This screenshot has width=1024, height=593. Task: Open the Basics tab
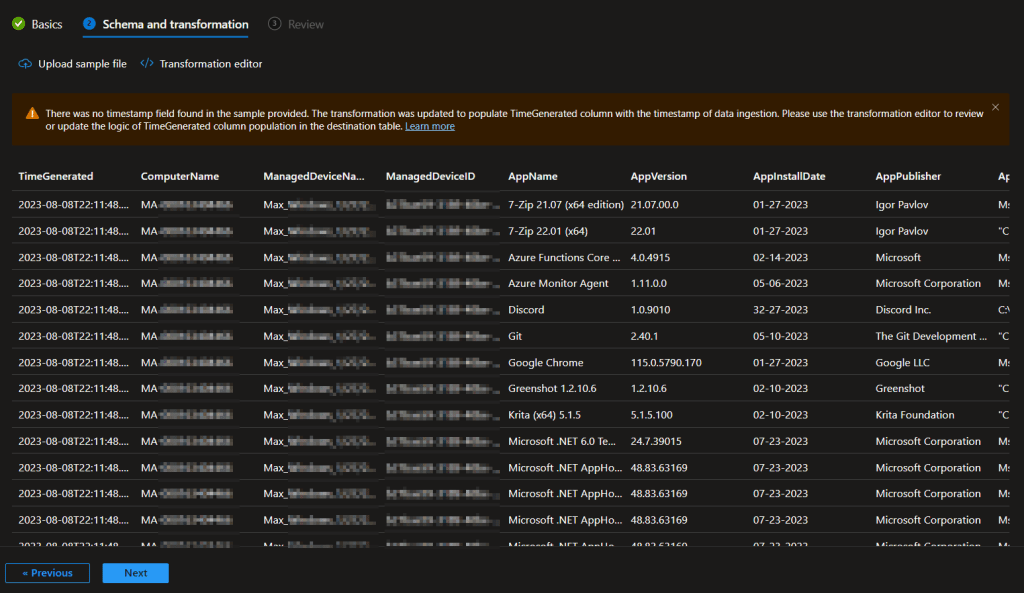tap(46, 24)
